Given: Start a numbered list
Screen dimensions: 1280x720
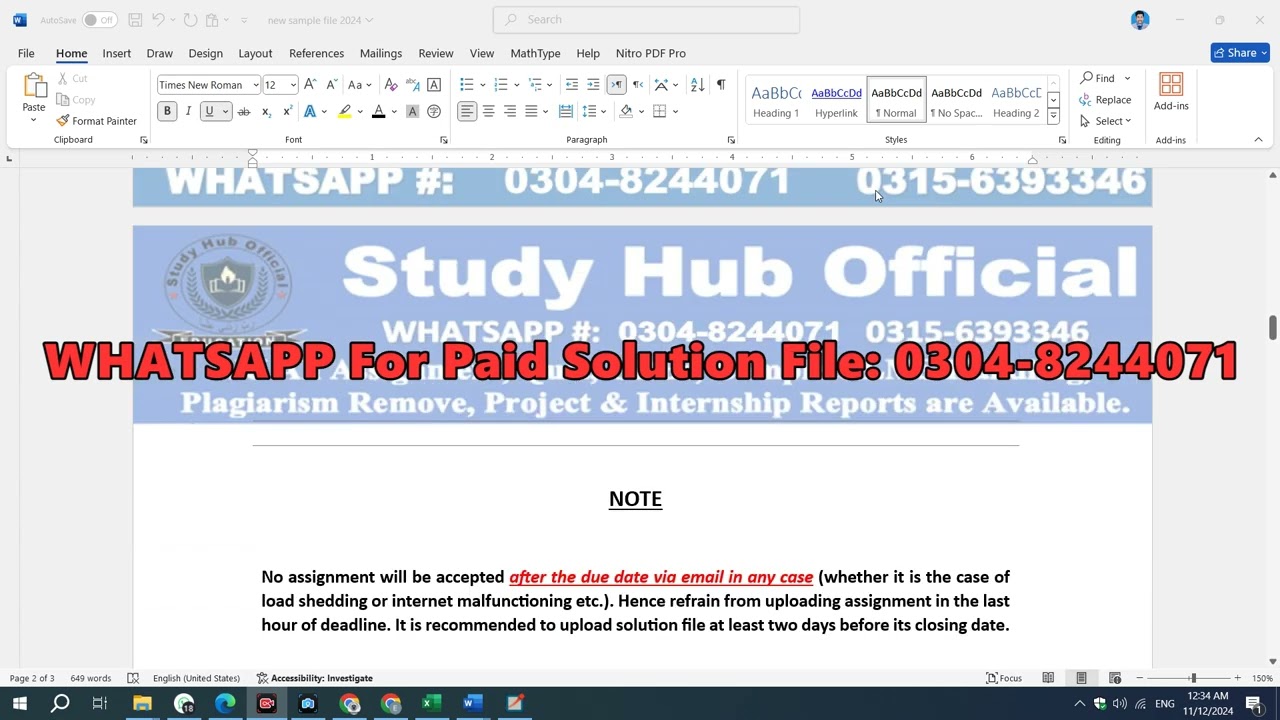Looking at the screenshot, I should coord(501,85).
